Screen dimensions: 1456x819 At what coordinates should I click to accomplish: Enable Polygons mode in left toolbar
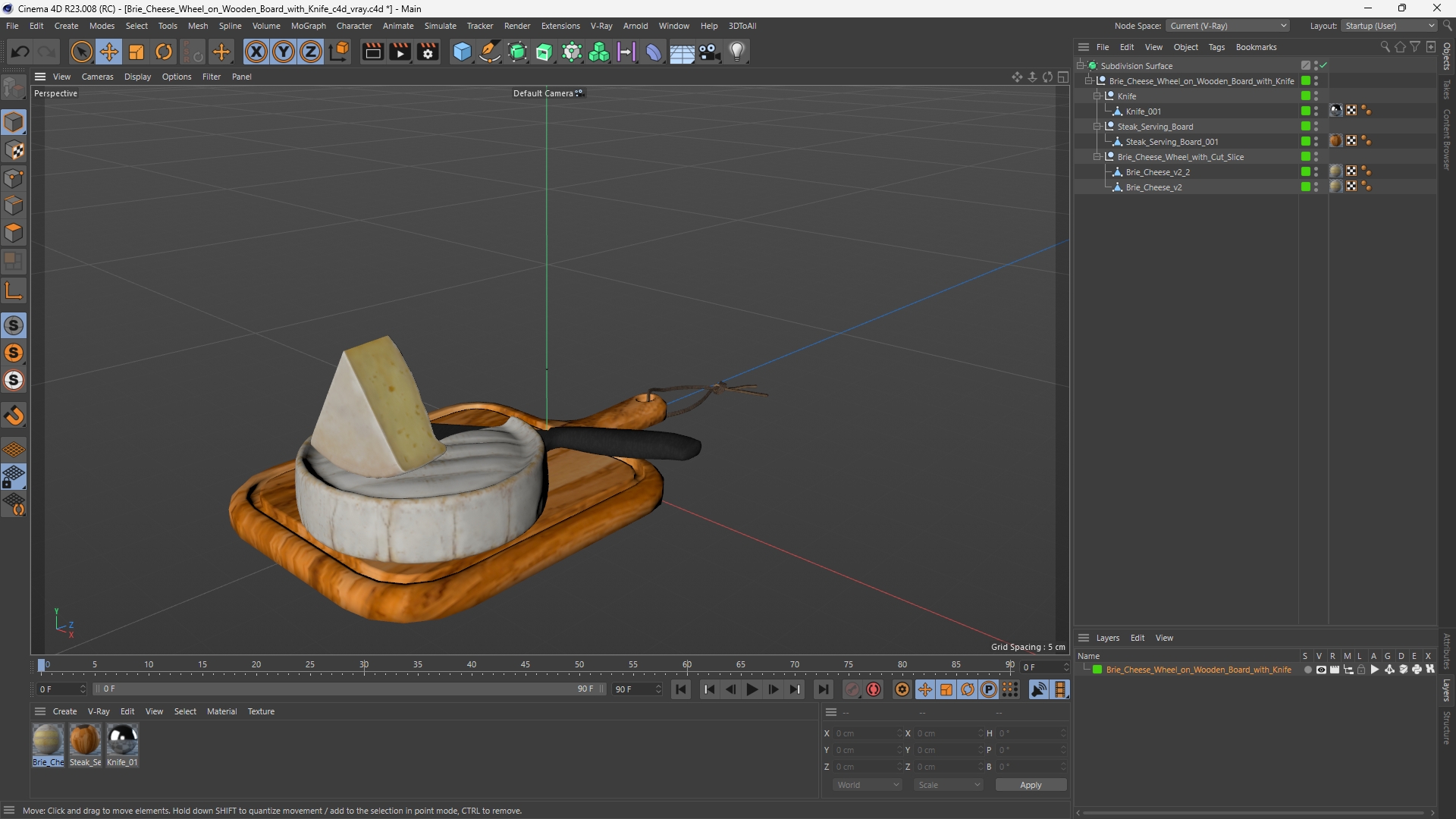14,233
